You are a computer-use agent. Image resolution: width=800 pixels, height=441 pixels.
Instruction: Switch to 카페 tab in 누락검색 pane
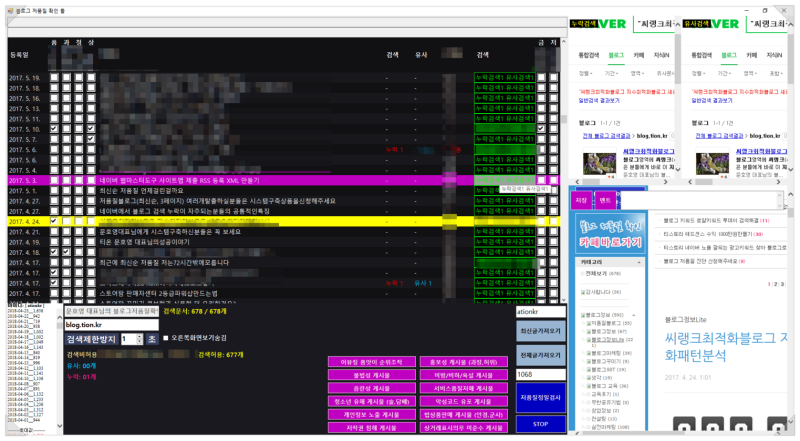point(639,55)
